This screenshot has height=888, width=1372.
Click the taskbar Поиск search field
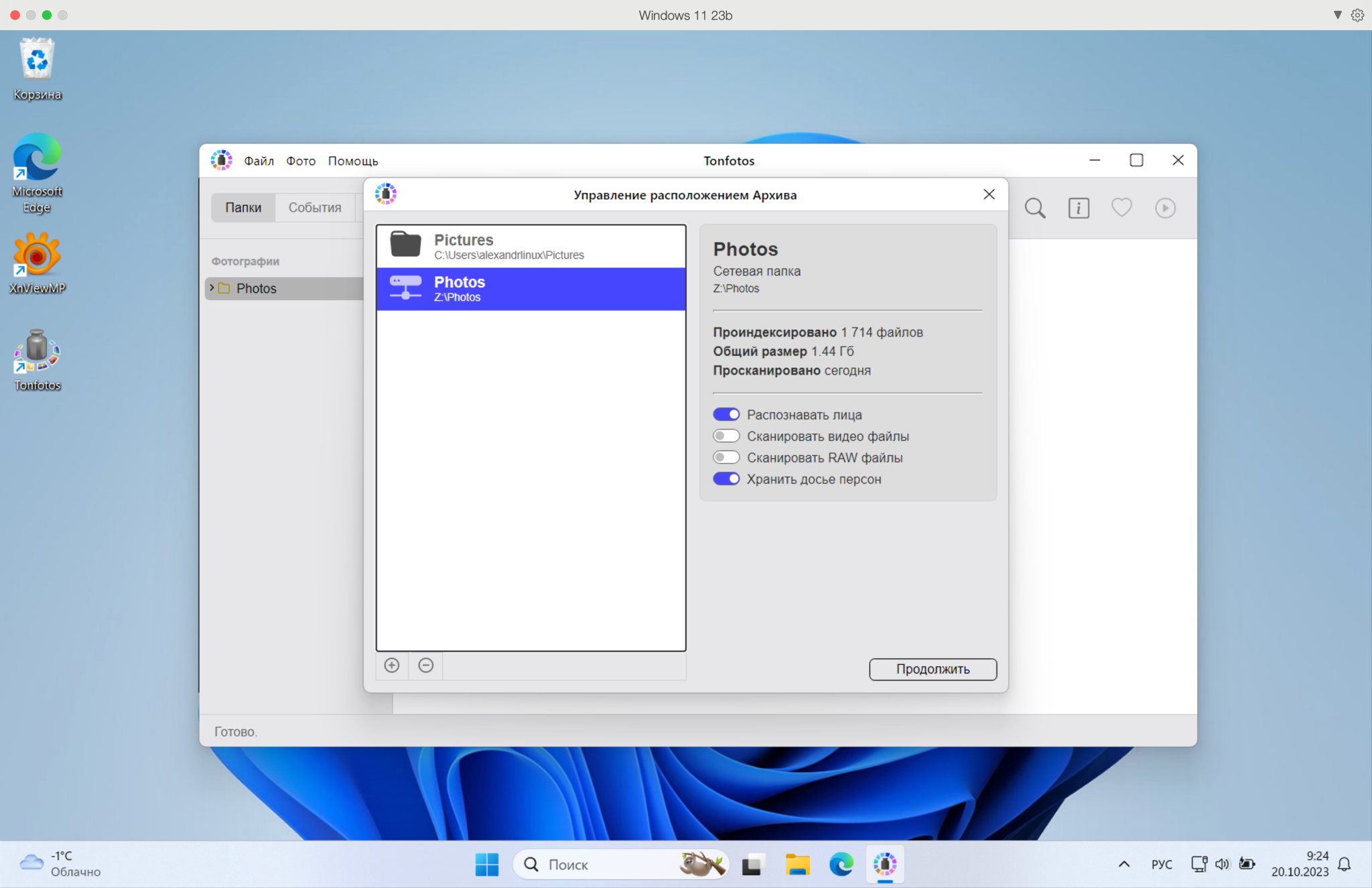click(x=620, y=865)
